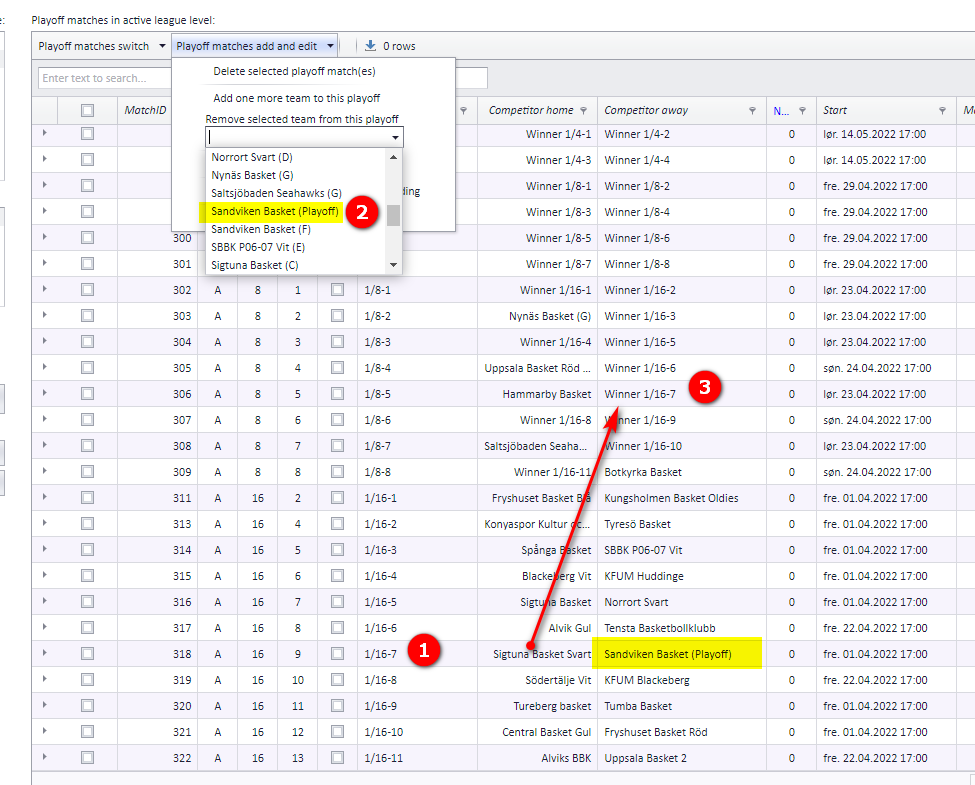Screen dimensions: 975x785
Task: Tick the row selection checkbox for match 305
Action: pyautogui.click(x=88, y=368)
